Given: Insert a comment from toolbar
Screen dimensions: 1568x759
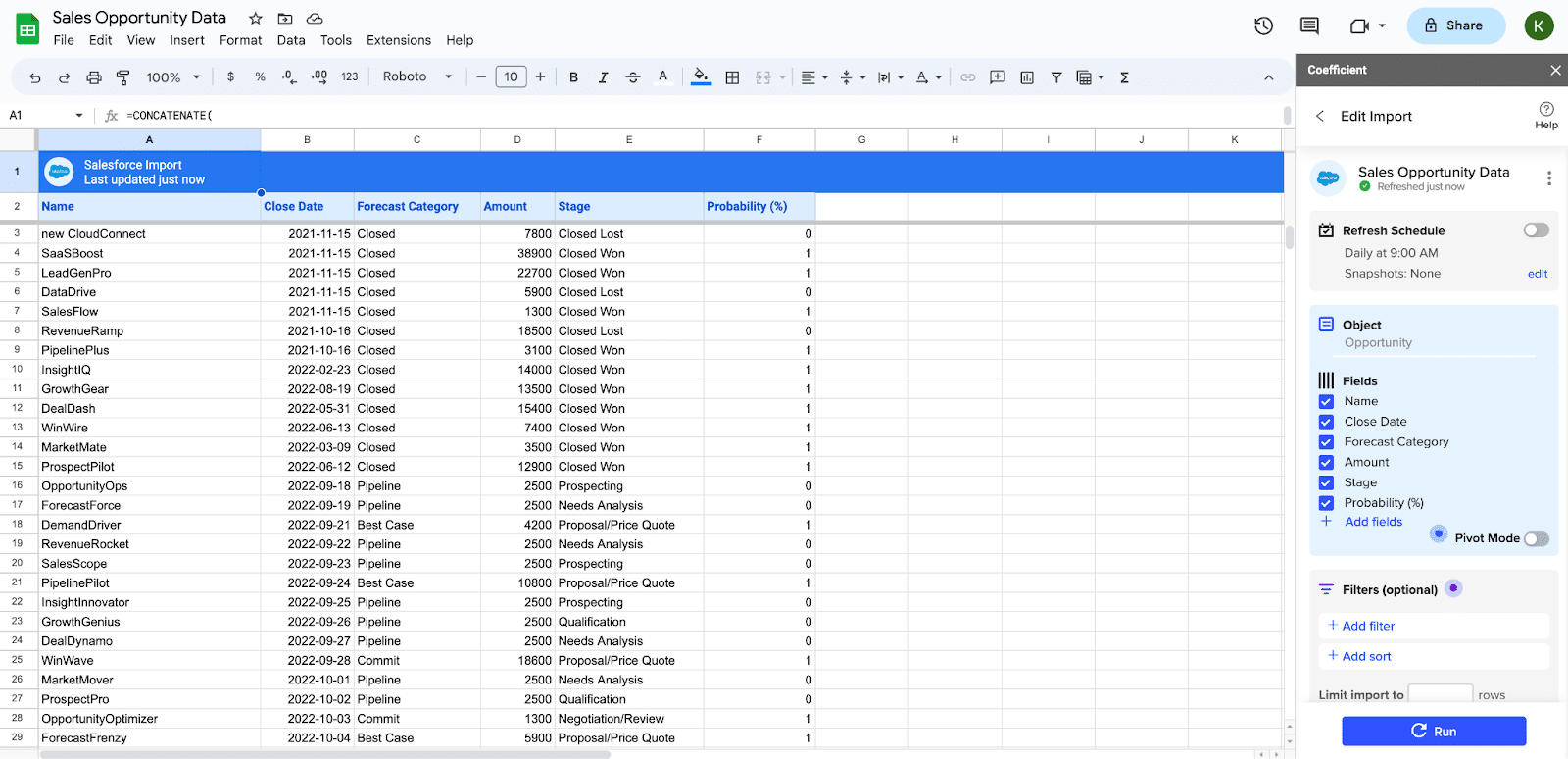Looking at the screenshot, I should (x=998, y=77).
